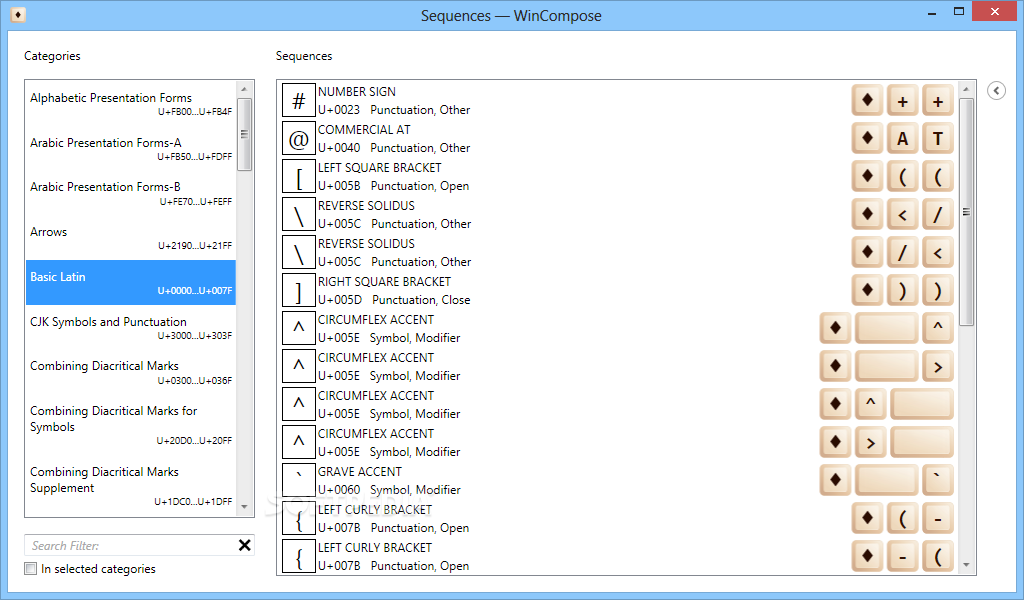Collapse the side panel with the round chevron button
Viewport: 1024px width, 600px height.
coord(996,90)
